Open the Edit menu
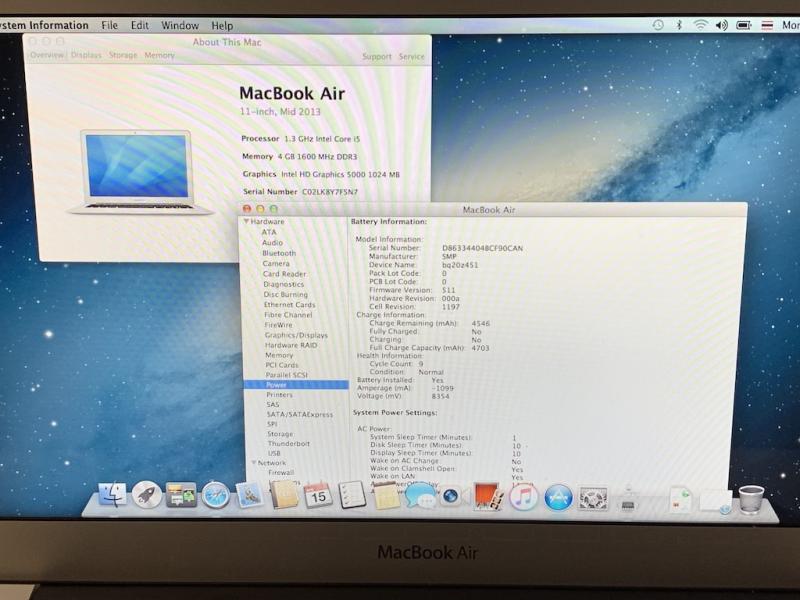This screenshot has width=800, height=600. click(x=139, y=25)
